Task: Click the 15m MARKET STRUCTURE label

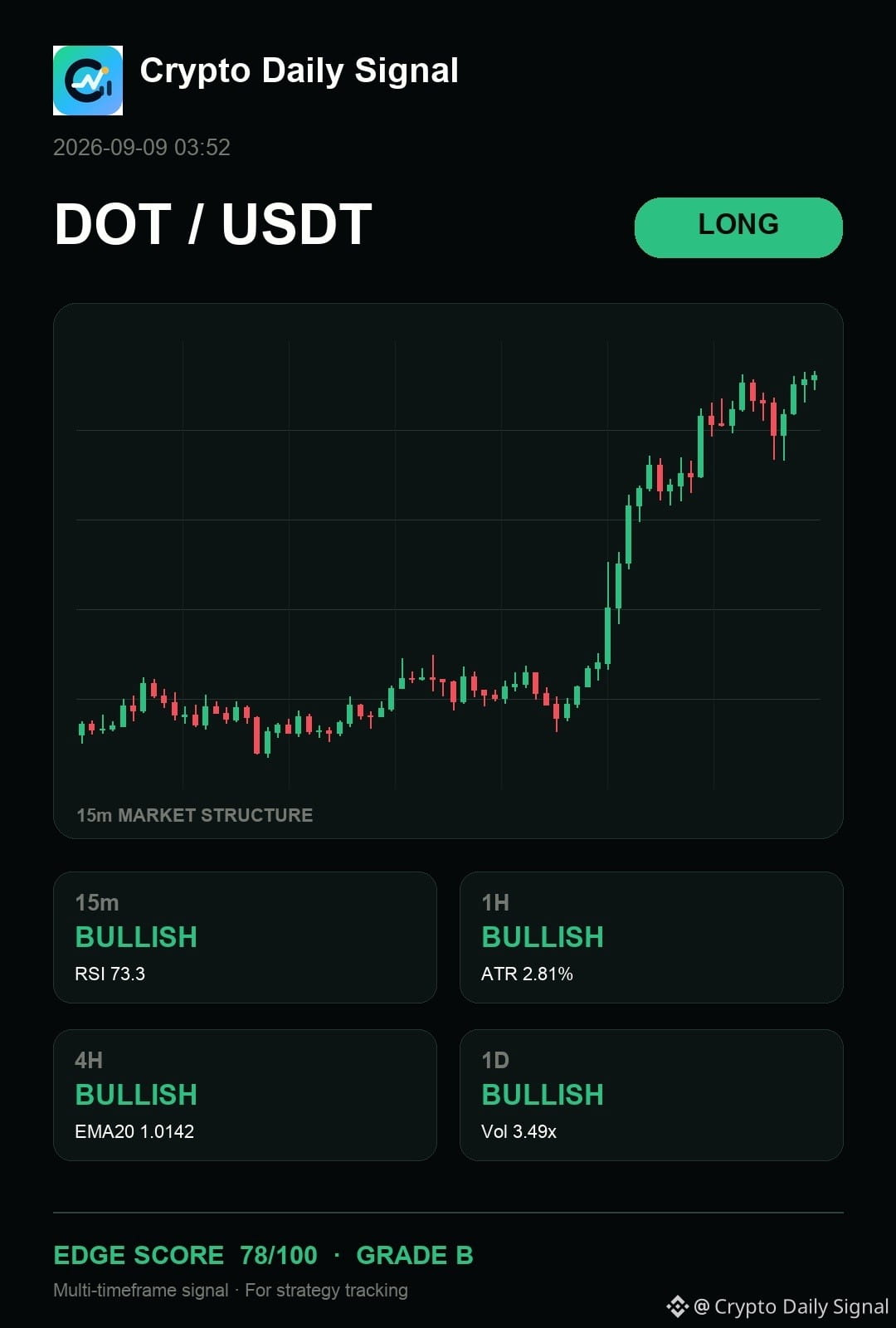Action: 195,815
